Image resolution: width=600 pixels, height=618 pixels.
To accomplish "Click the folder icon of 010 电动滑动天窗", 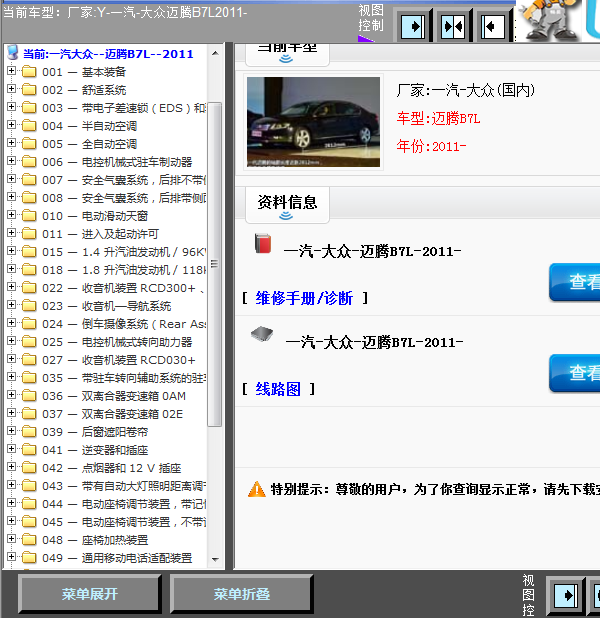I will coord(29,216).
